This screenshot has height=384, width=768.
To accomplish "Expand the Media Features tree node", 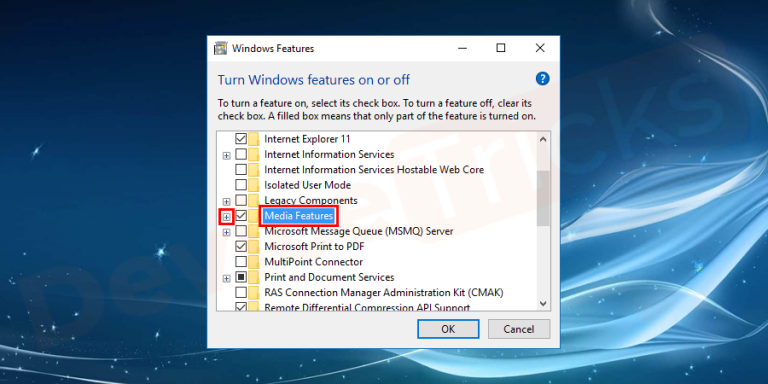I will point(226,216).
